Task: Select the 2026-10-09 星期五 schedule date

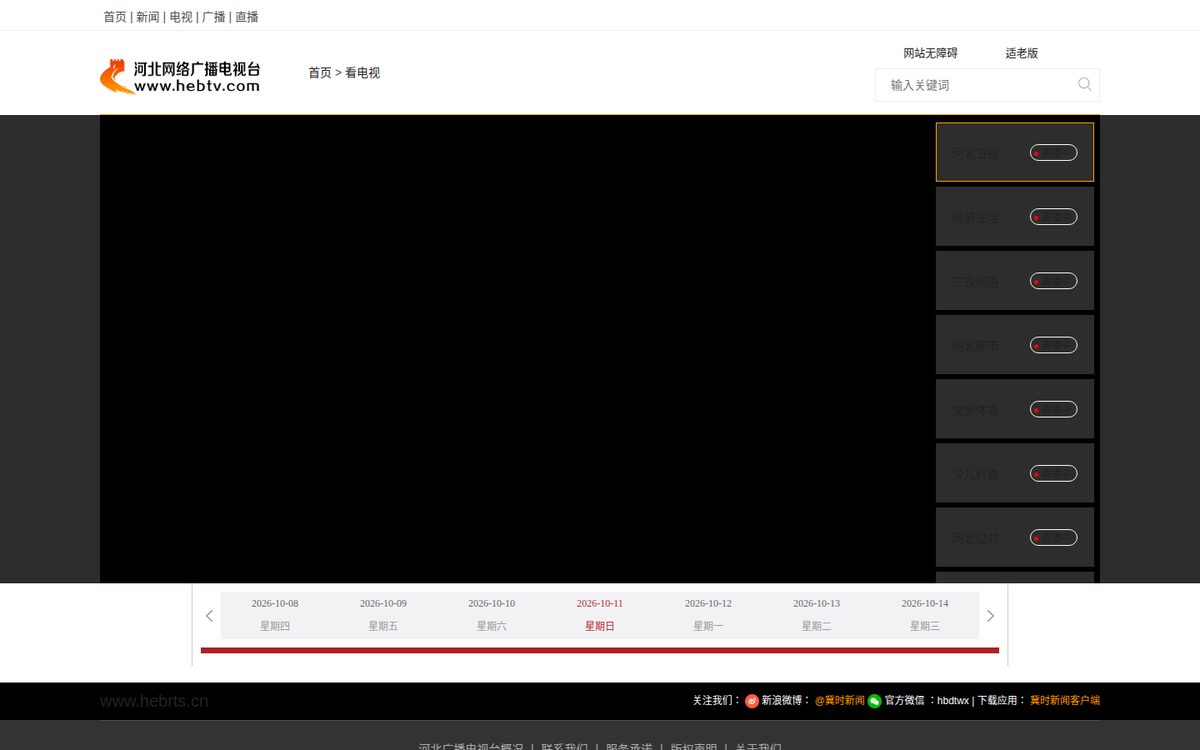Action: (383, 615)
